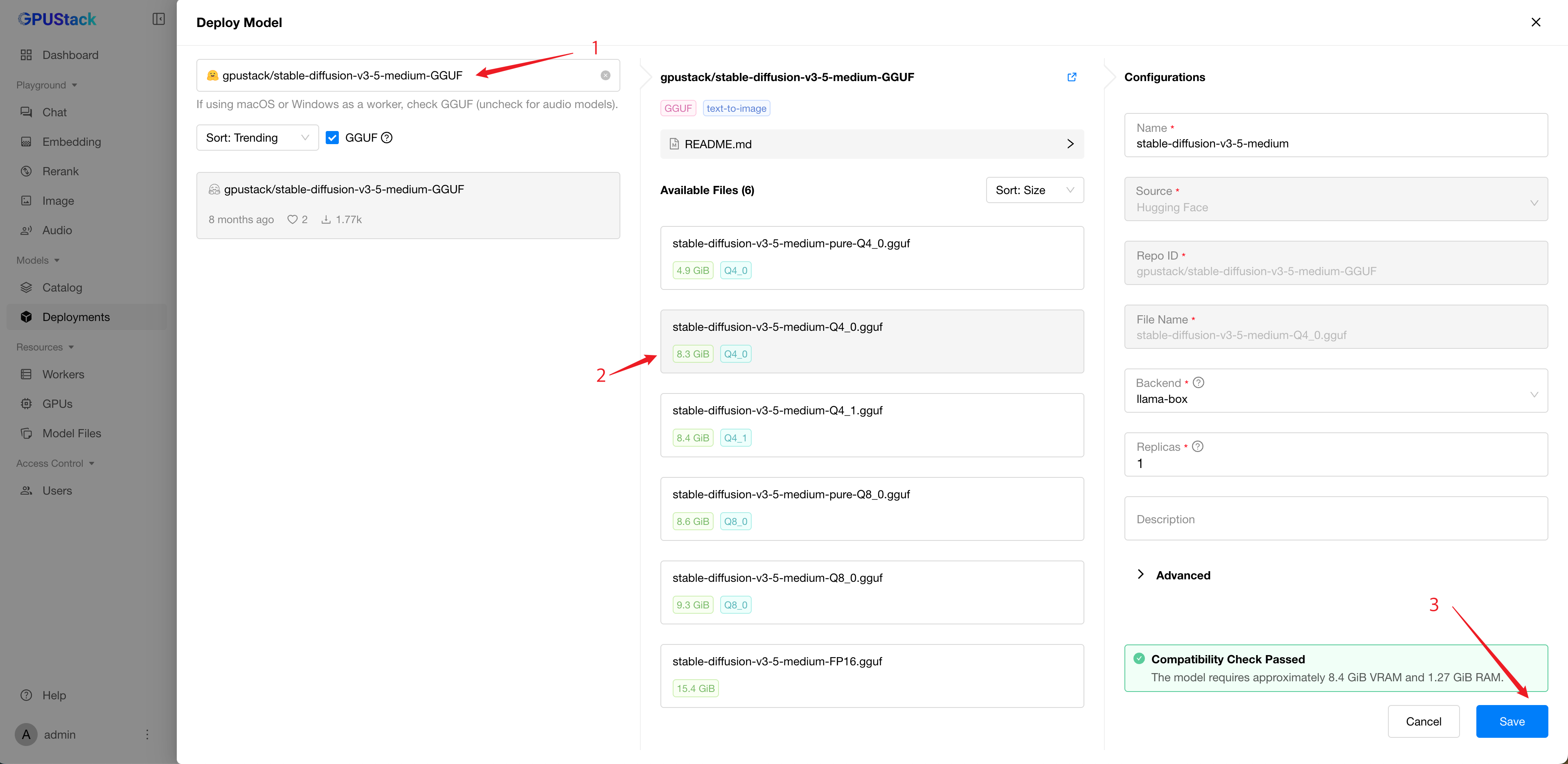Click the text-to-image tag
Image resolution: width=1568 pixels, height=764 pixels.
tap(737, 108)
